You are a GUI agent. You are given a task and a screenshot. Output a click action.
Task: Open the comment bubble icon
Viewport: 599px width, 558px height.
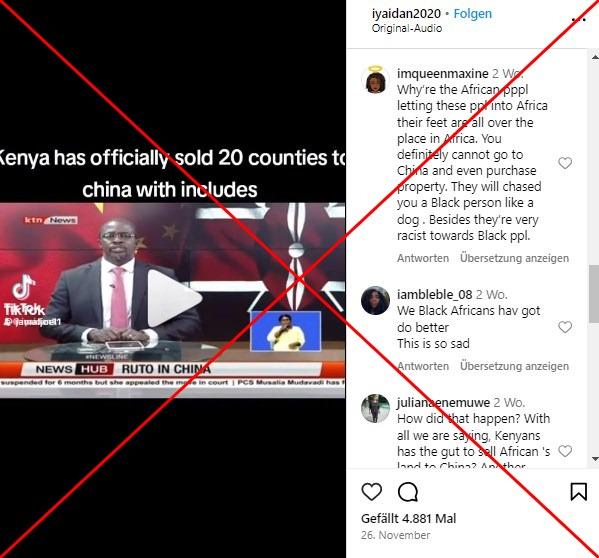(x=408, y=492)
